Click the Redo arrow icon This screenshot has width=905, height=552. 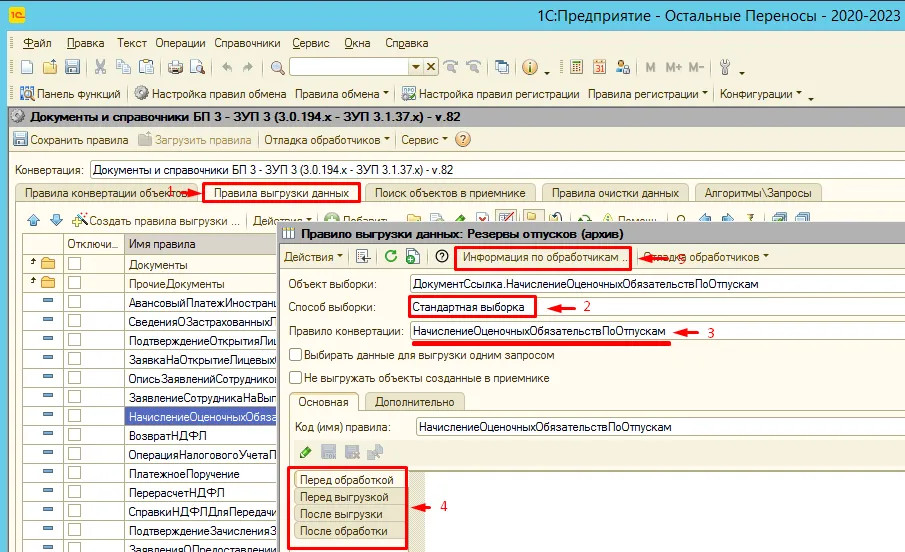(248, 68)
